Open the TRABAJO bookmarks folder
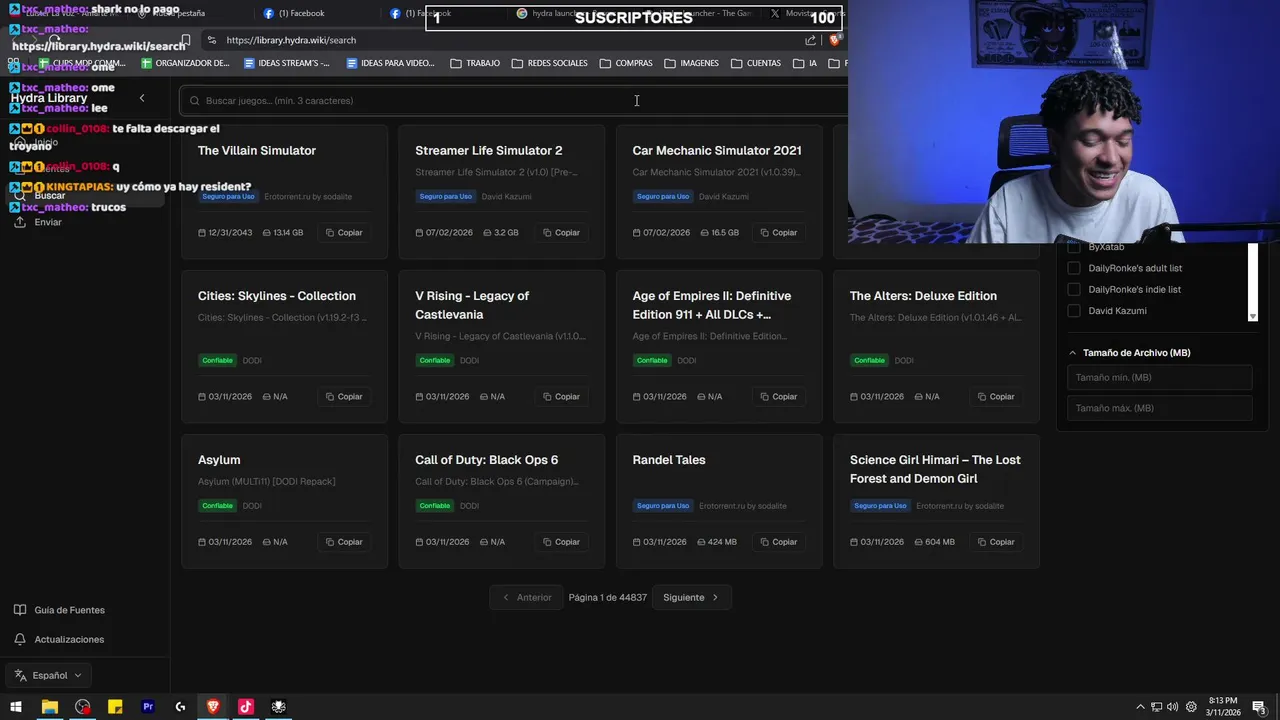Screen dimensions: 1280x720 475,63
